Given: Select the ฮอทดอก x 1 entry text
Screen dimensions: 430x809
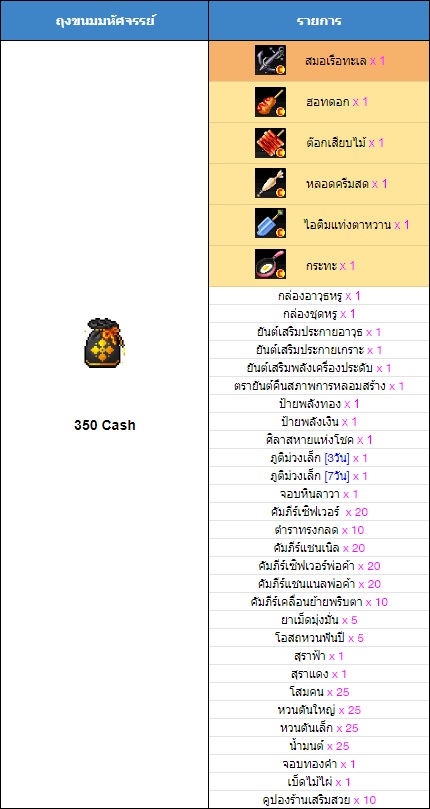Looking at the screenshot, I should coord(337,102).
